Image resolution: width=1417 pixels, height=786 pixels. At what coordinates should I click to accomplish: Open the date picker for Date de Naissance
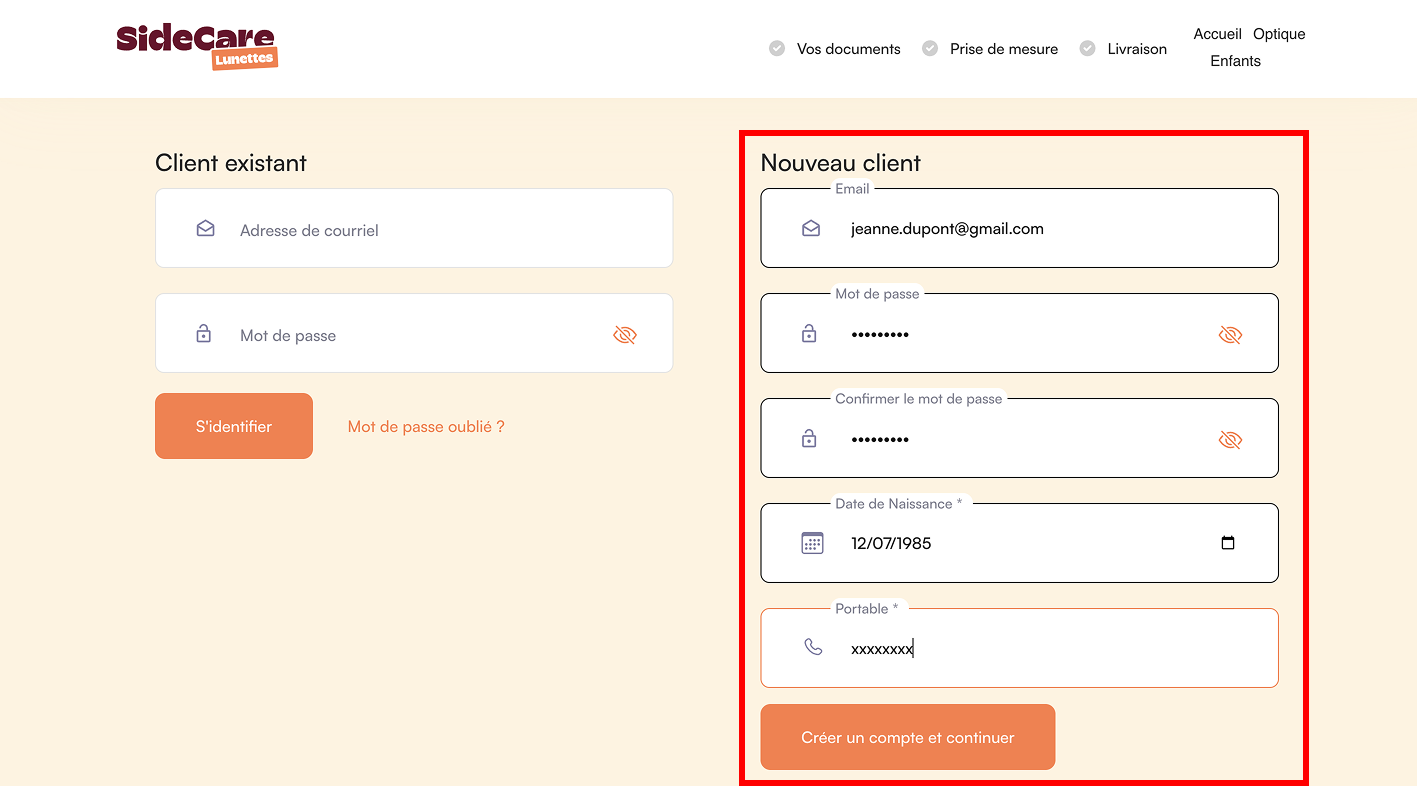1228,543
